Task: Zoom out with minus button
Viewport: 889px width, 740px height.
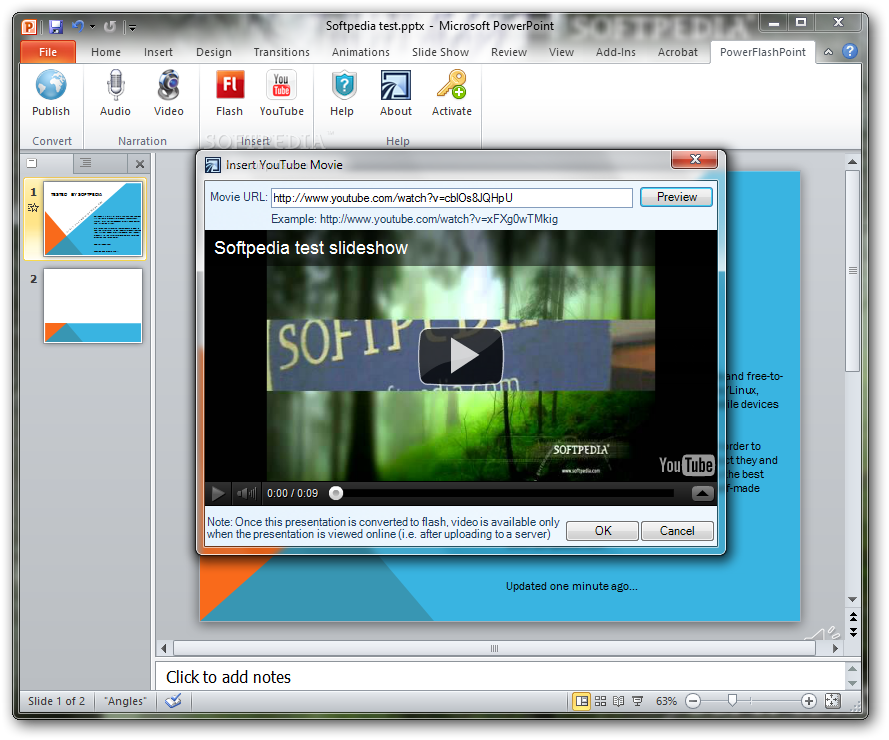Action: coord(692,701)
